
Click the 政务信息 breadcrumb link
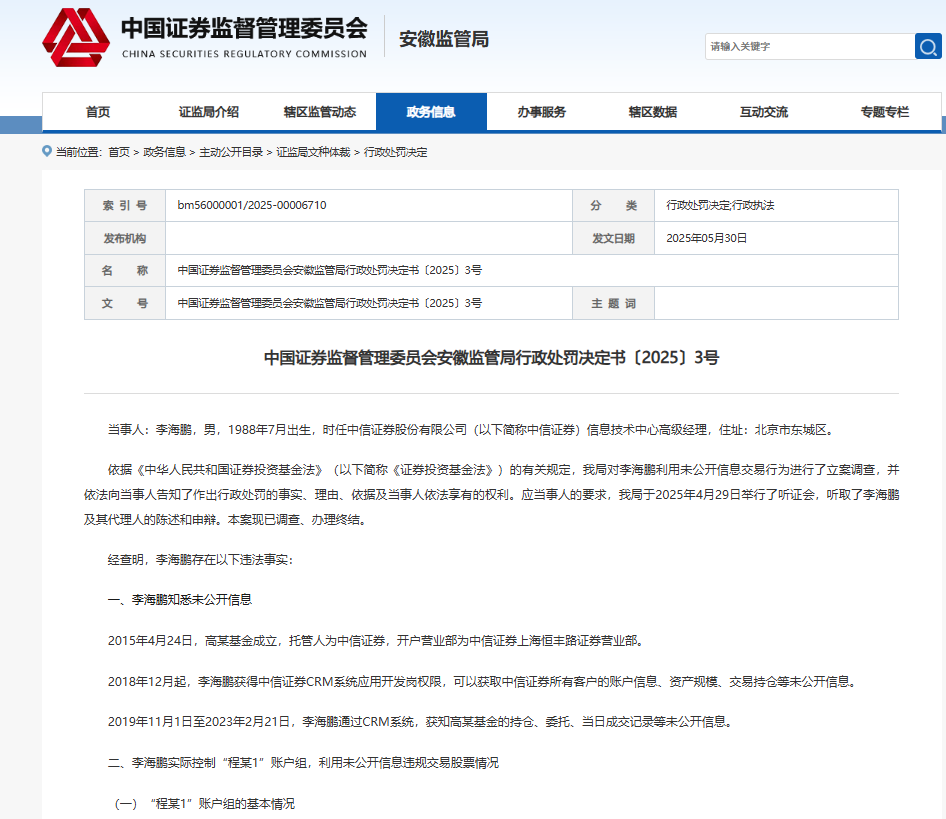(x=164, y=152)
